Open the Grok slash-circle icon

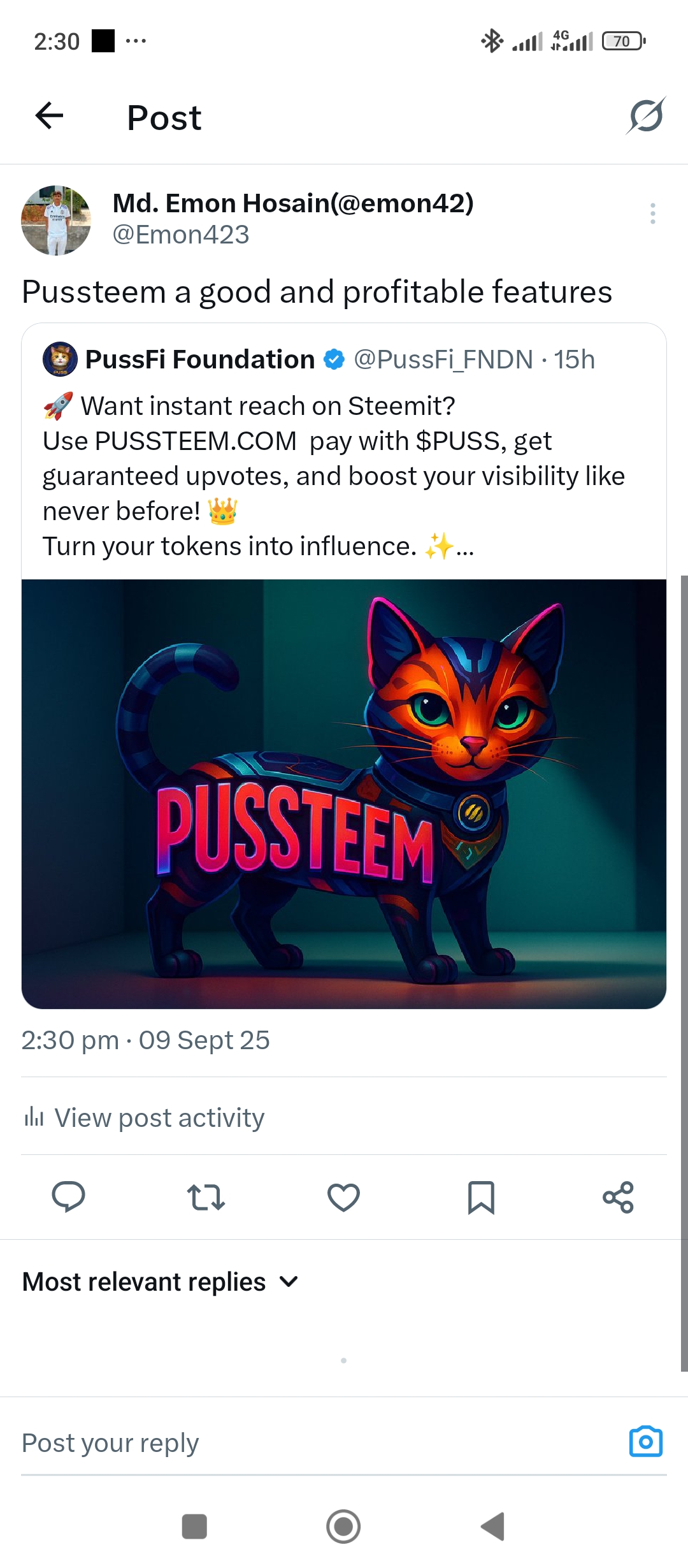(646, 115)
